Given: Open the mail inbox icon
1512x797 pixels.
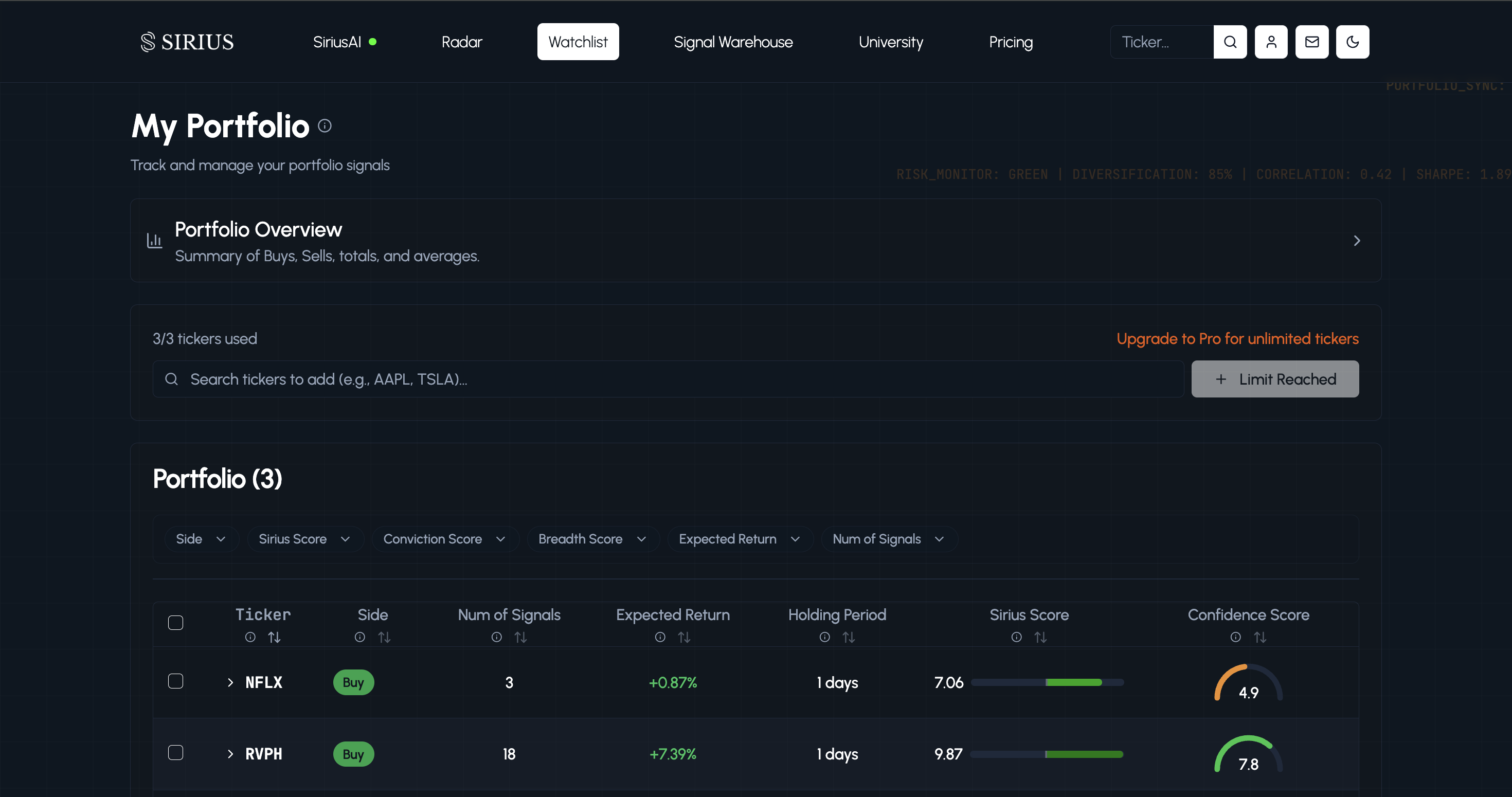Looking at the screenshot, I should pyautogui.click(x=1311, y=42).
